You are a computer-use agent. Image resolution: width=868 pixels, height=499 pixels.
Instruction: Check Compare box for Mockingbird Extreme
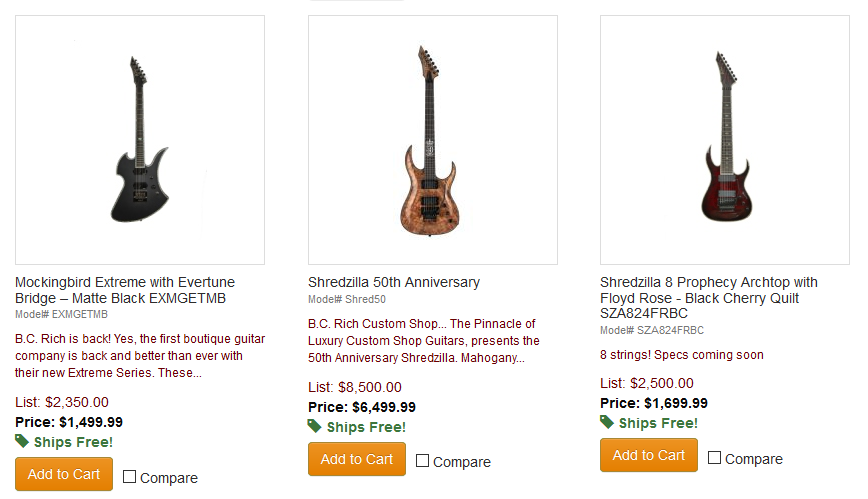coord(130,477)
